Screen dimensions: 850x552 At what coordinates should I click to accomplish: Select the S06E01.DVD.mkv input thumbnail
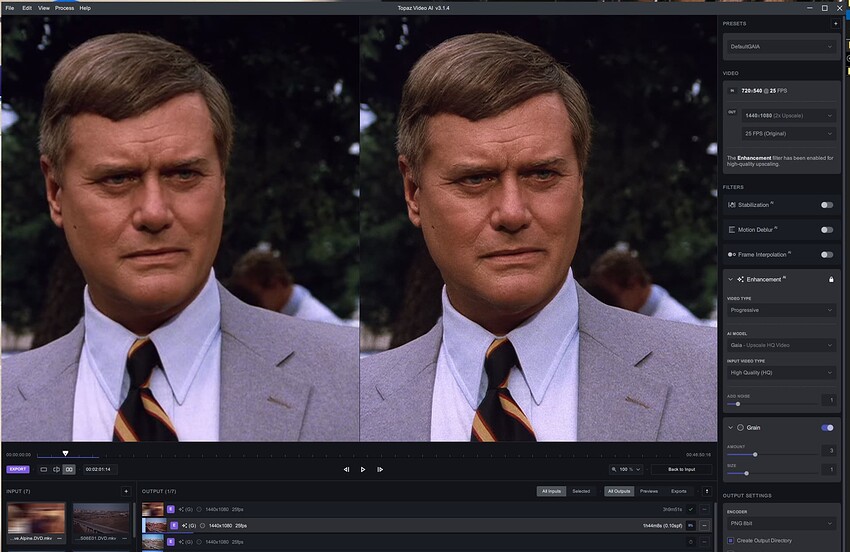pyautogui.click(x=101, y=518)
